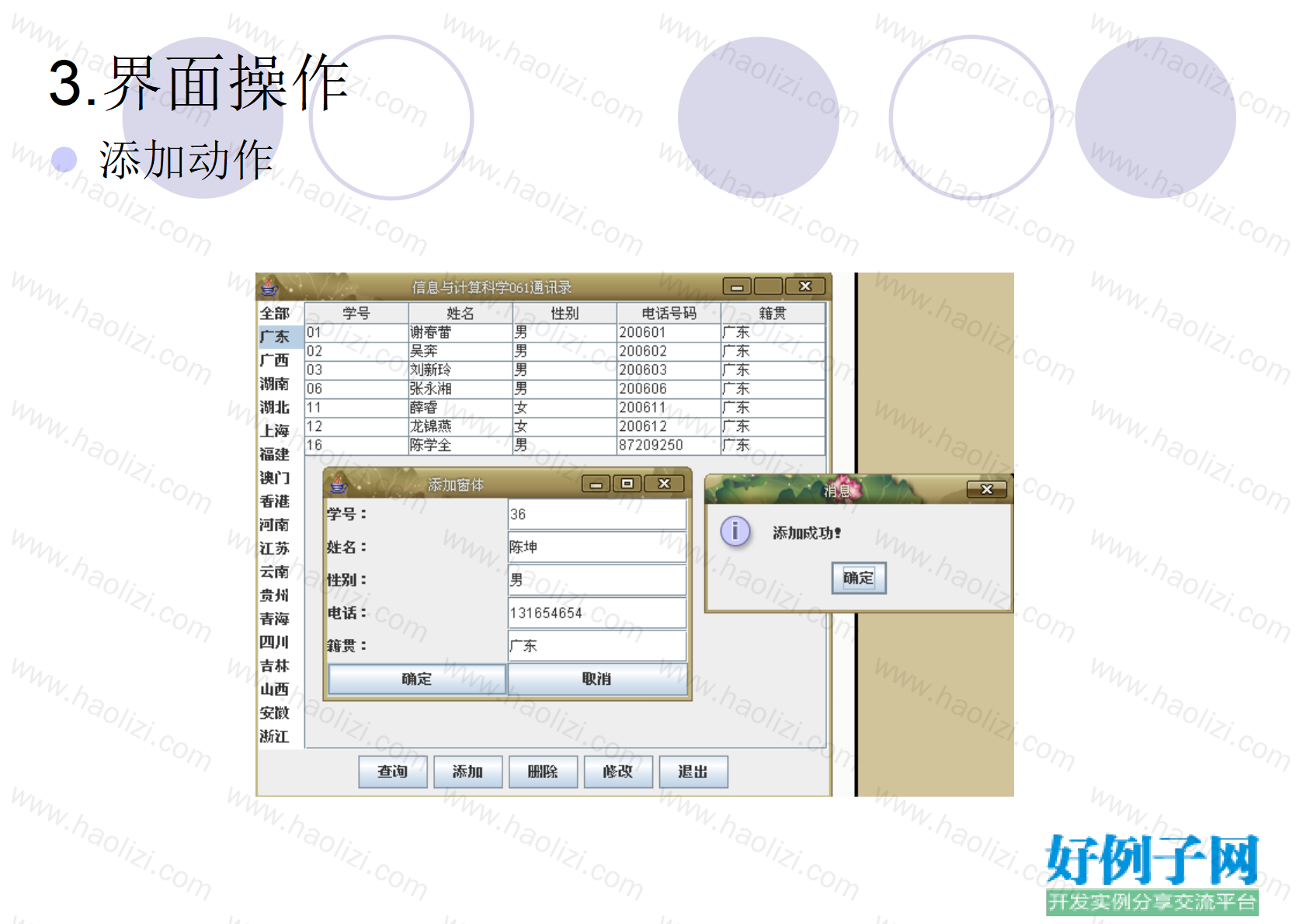
Task: Select table cell 吴奔
Action: 460,351
